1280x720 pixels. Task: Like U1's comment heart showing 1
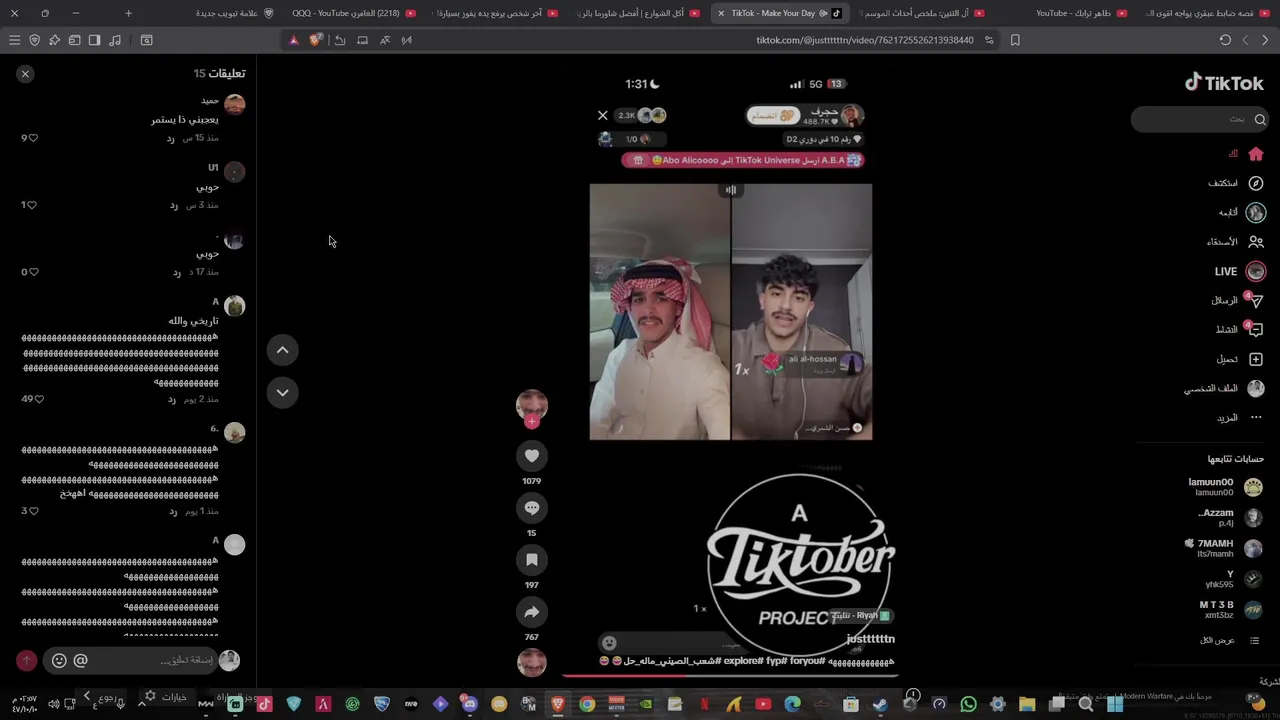[x=33, y=205]
